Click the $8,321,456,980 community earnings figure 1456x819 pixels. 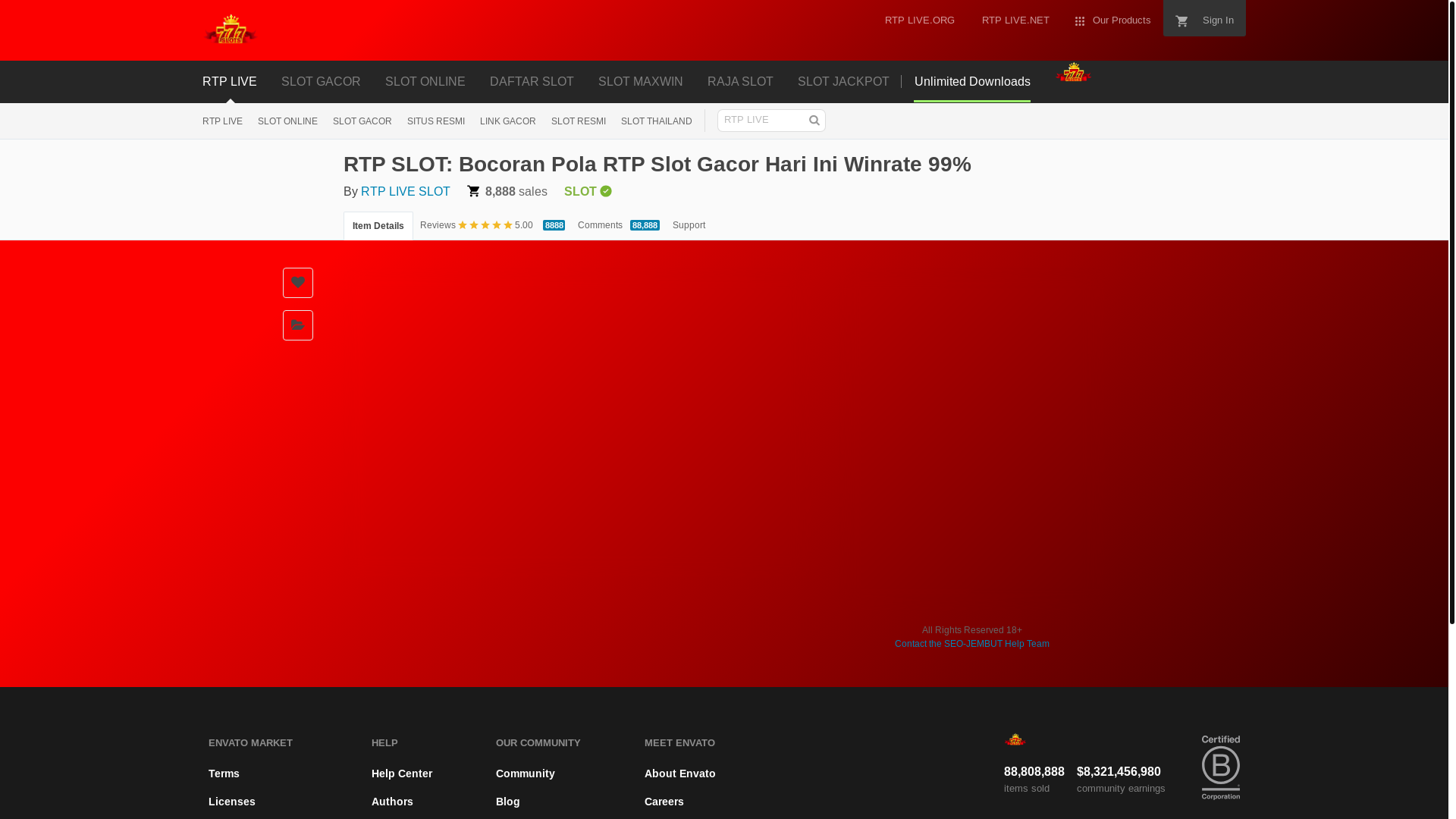1119,771
